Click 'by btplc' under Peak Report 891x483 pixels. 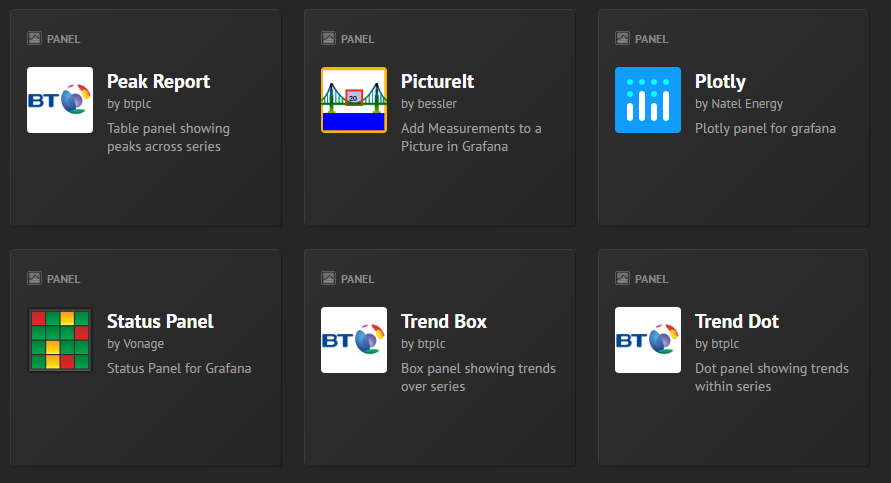coord(130,104)
